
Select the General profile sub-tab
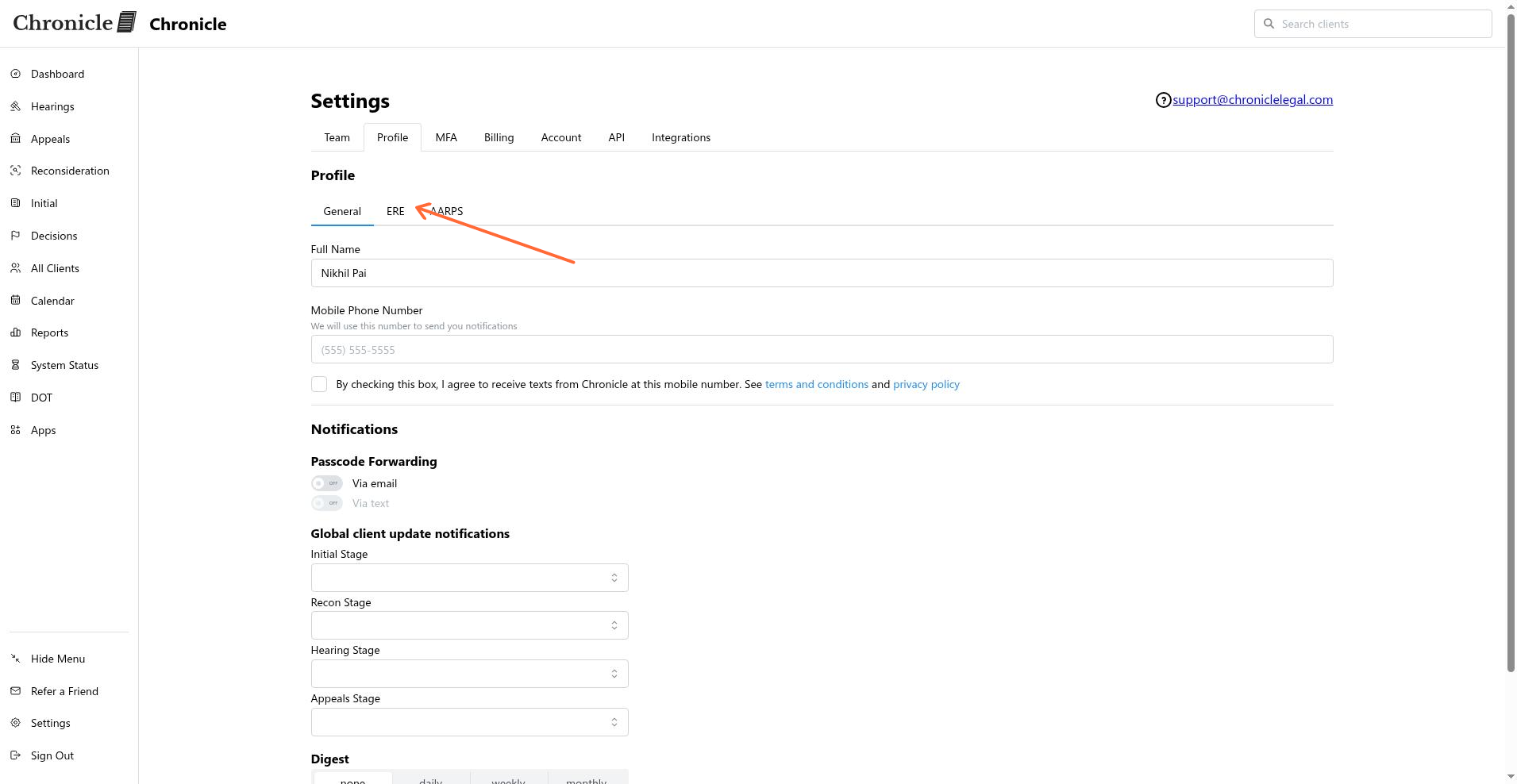(342, 211)
